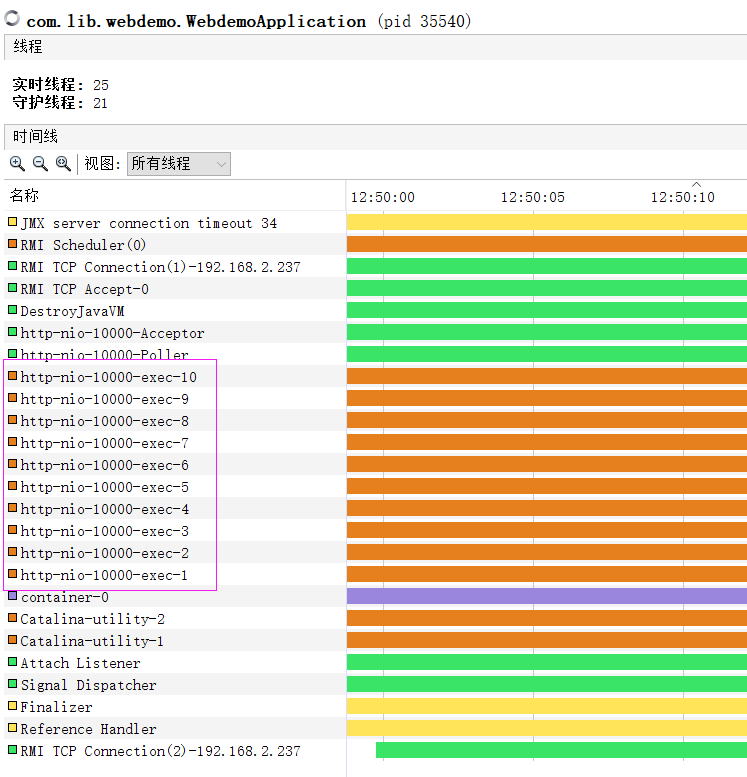
Task: Click the http-nio-10000-Acceptor state icon
Action: [13, 332]
